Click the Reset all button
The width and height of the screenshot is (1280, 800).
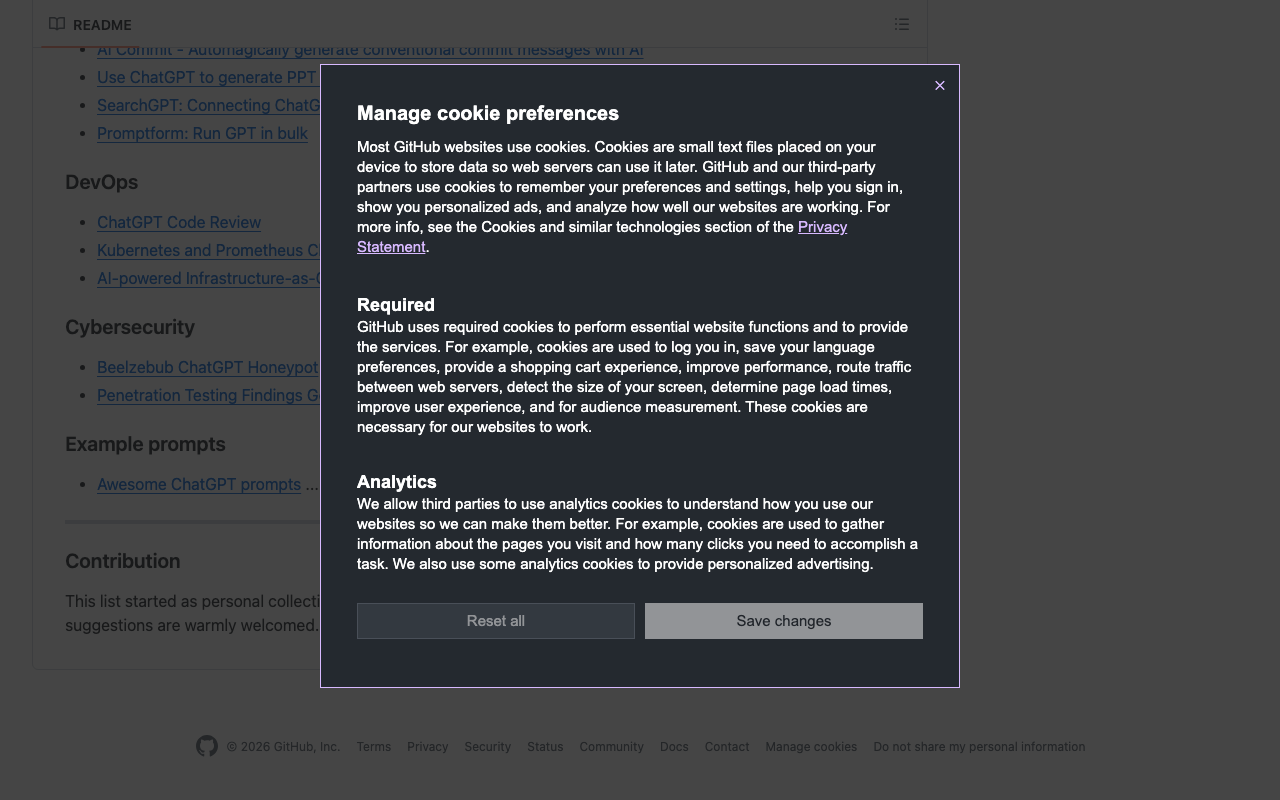tap(496, 621)
